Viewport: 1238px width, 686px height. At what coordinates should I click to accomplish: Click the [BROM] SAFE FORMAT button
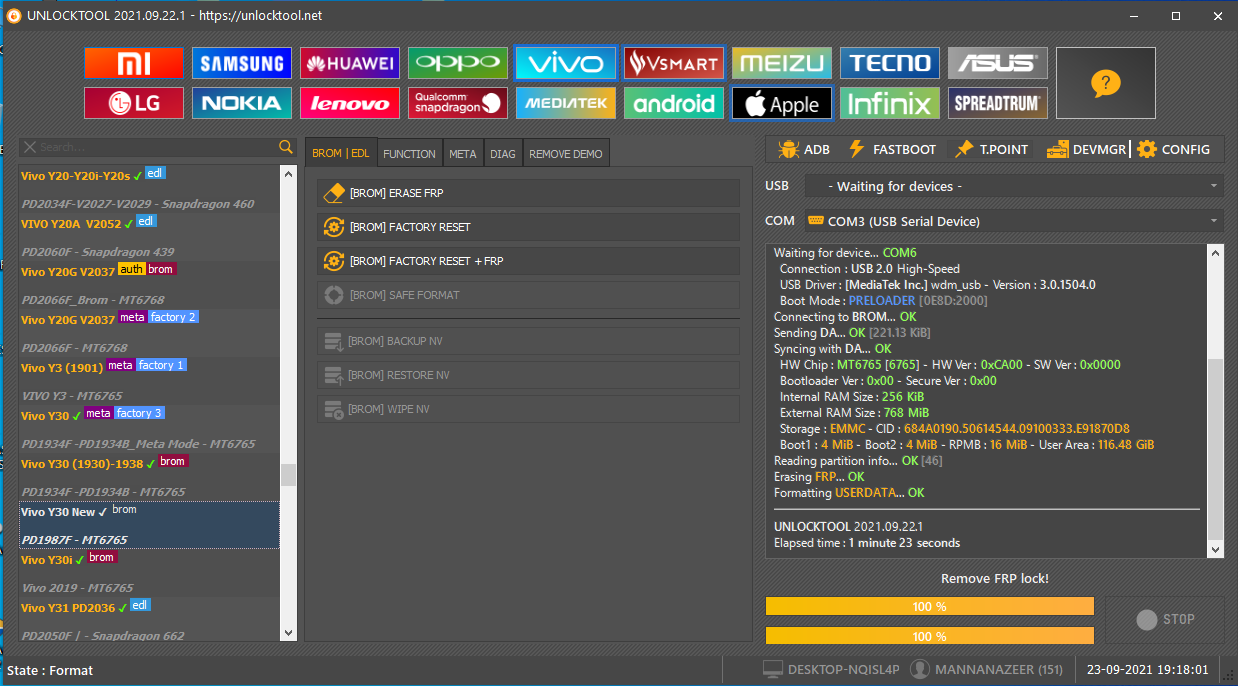[528, 295]
